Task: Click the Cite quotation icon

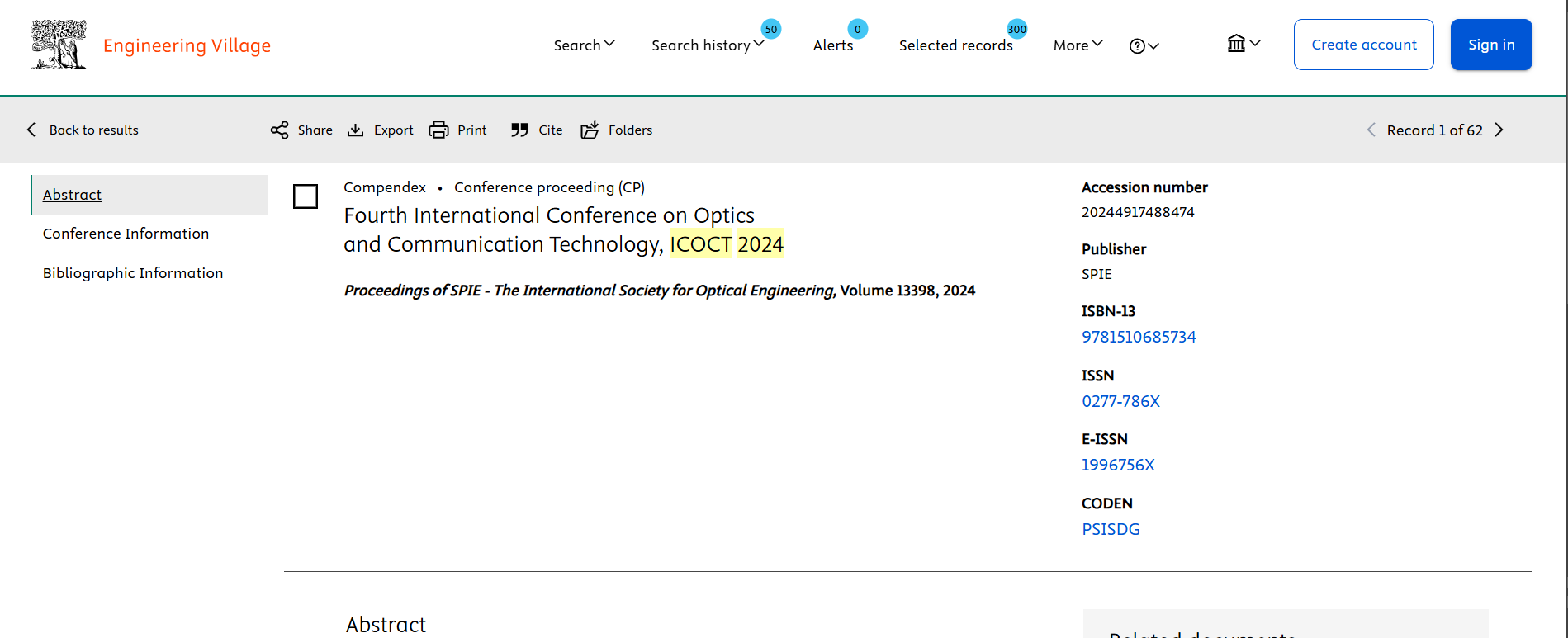Action: [519, 130]
